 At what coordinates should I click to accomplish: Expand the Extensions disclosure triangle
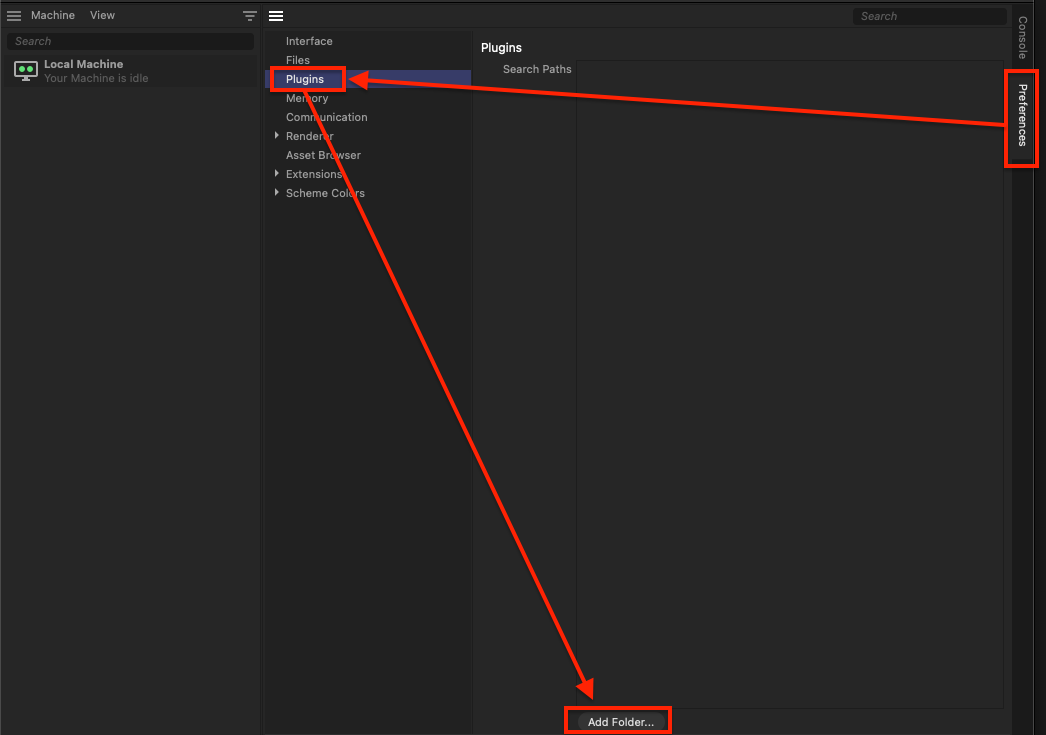pyautogui.click(x=277, y=174)
